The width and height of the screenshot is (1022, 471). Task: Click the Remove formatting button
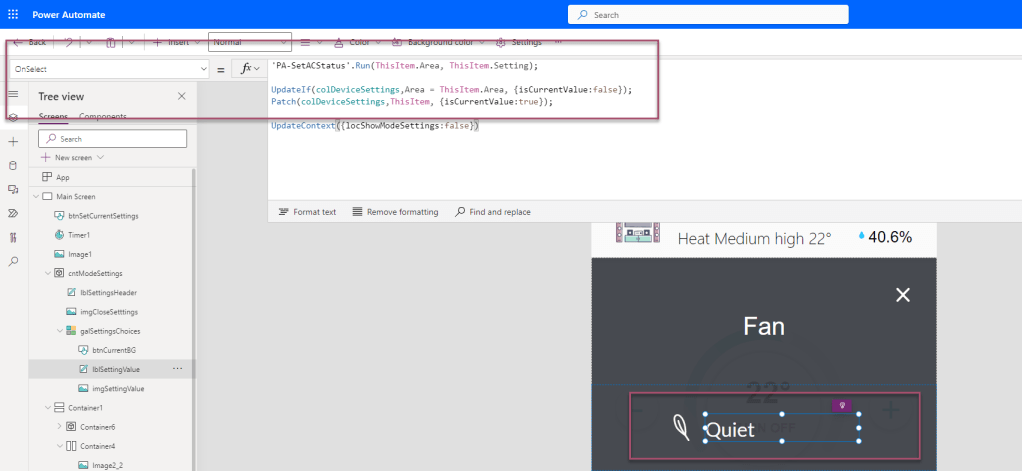[395, 212]
